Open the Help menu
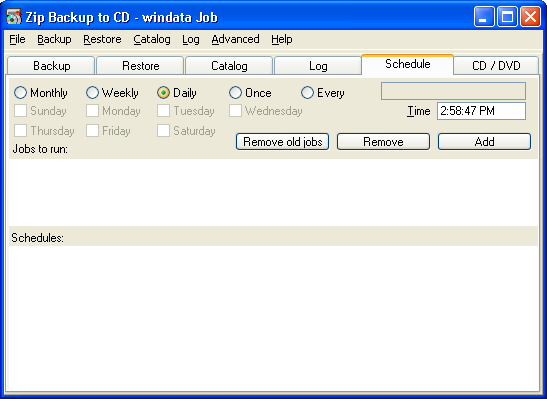 [x=282, y=39]
